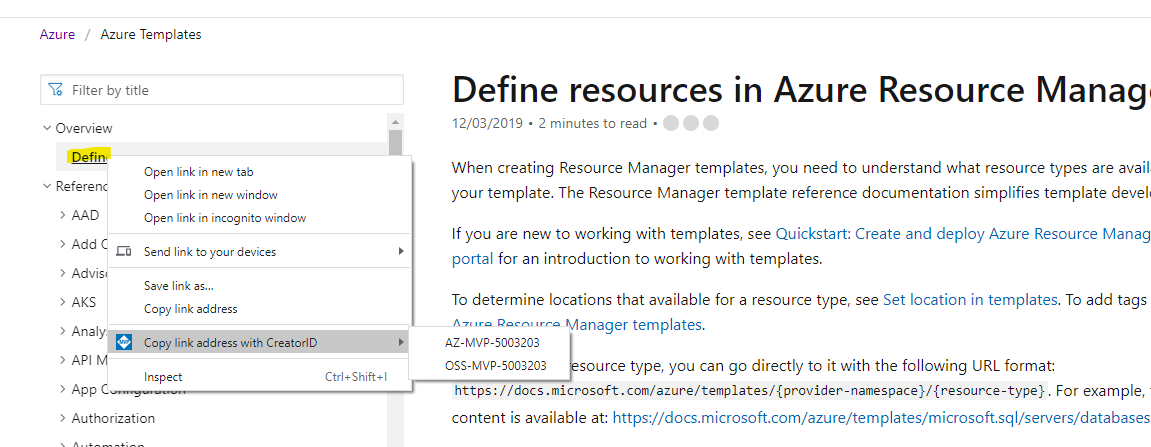Open the Azure Templates breadcrumb
1151x447 pixels.
[150, 34]
